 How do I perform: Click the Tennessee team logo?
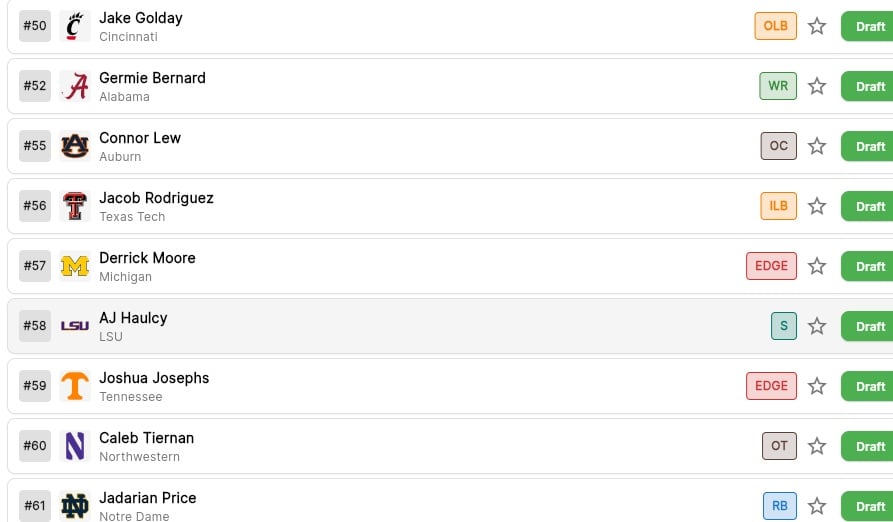pyautogui.click(x=74, y=386)
